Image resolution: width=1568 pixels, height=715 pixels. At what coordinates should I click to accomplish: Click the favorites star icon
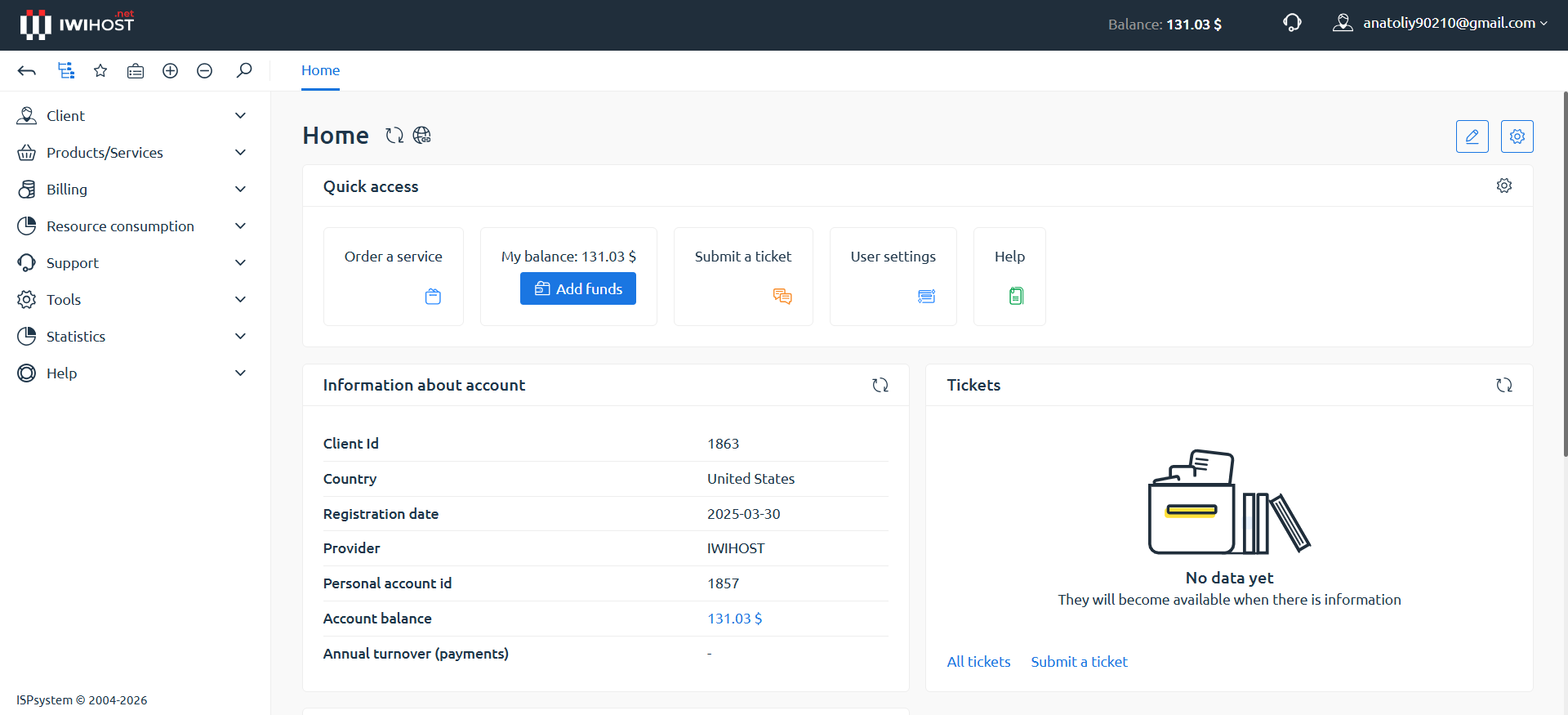tap(100, 71)
